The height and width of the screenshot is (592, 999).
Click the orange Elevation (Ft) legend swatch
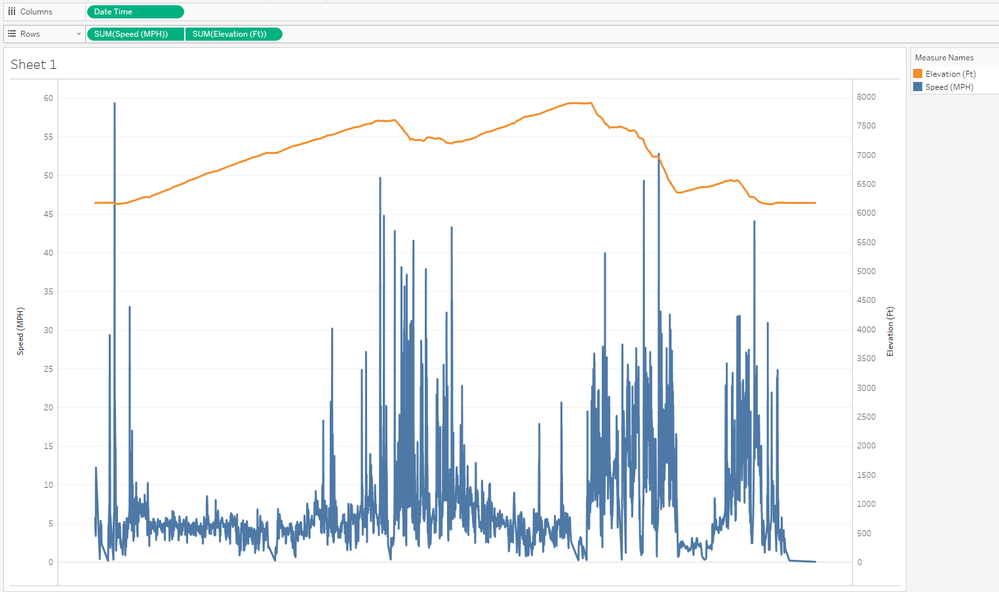pos(917,74)
